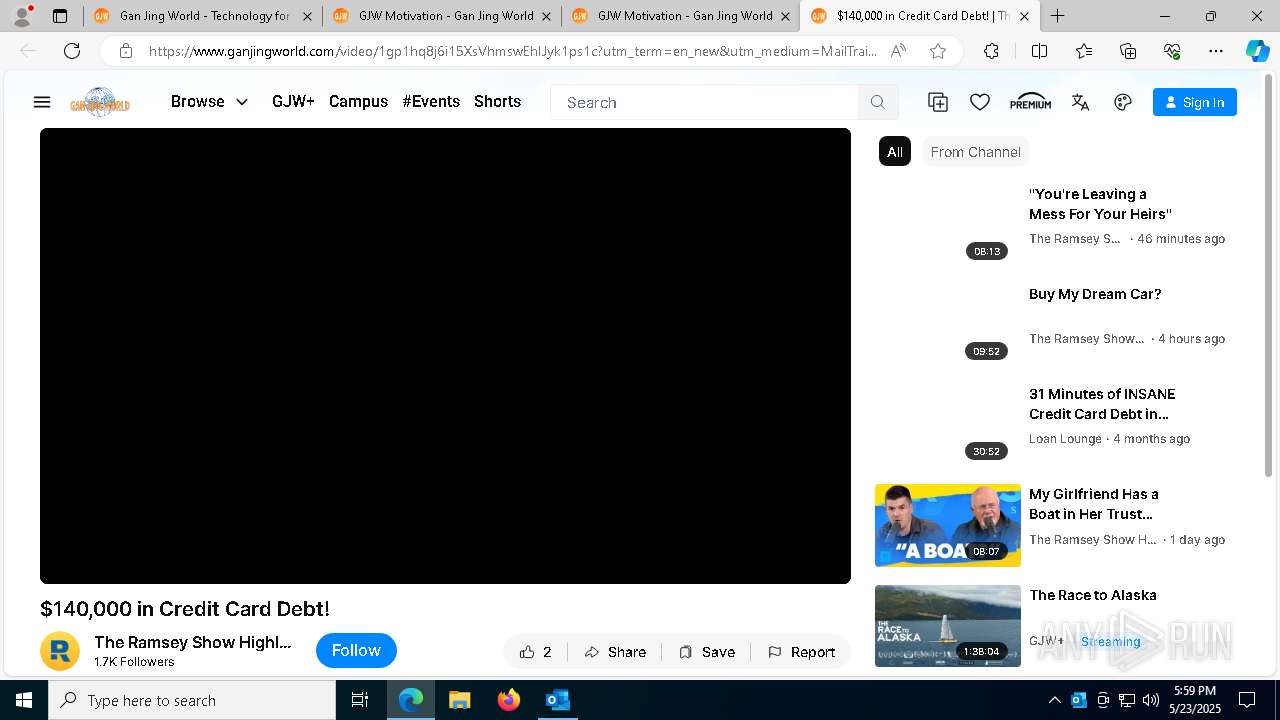
Task: Open Edge settings and more menu
Action: pos(1216,51)
